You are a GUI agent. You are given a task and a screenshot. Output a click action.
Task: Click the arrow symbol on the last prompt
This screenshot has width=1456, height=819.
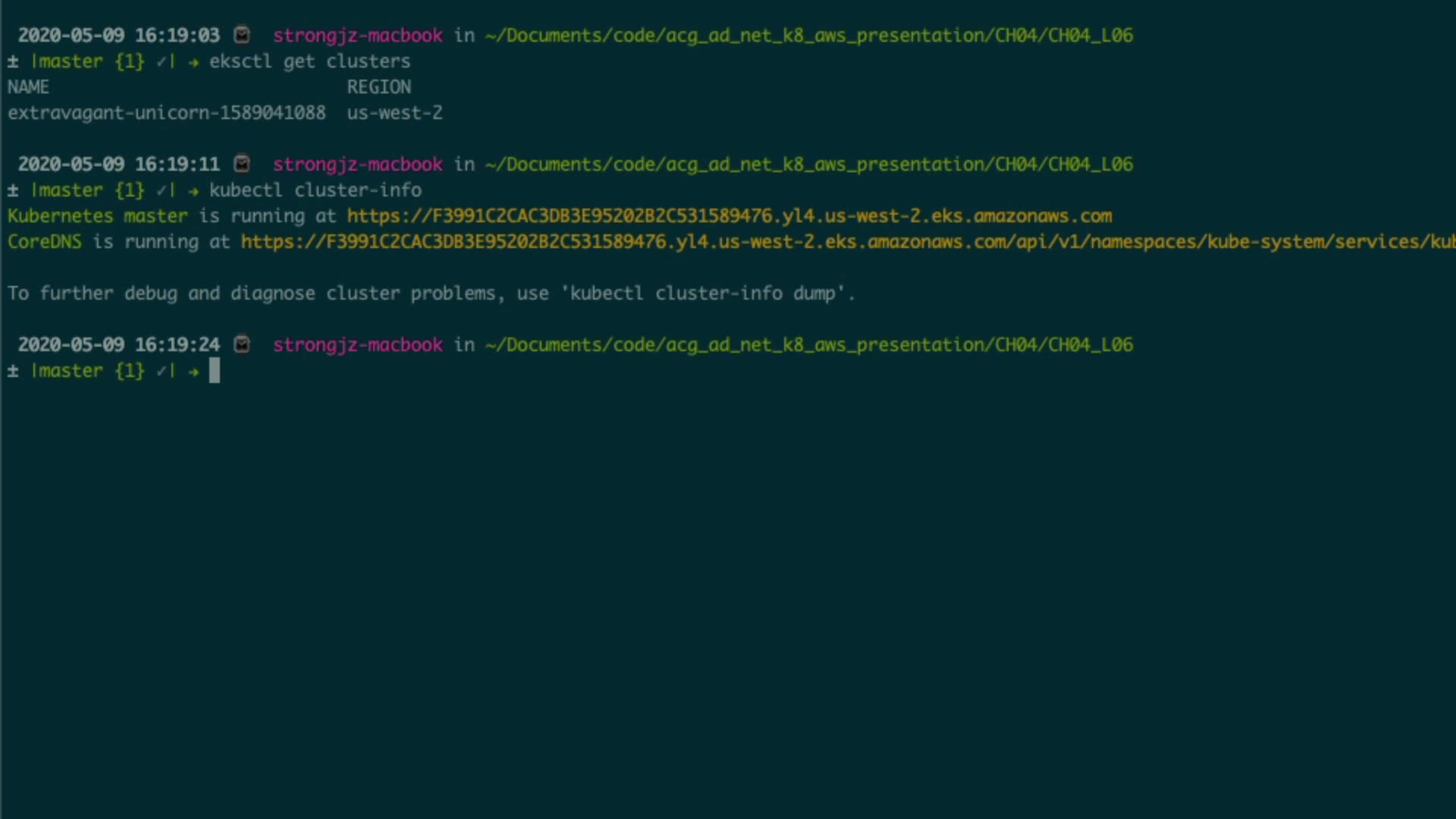point(193,372)
